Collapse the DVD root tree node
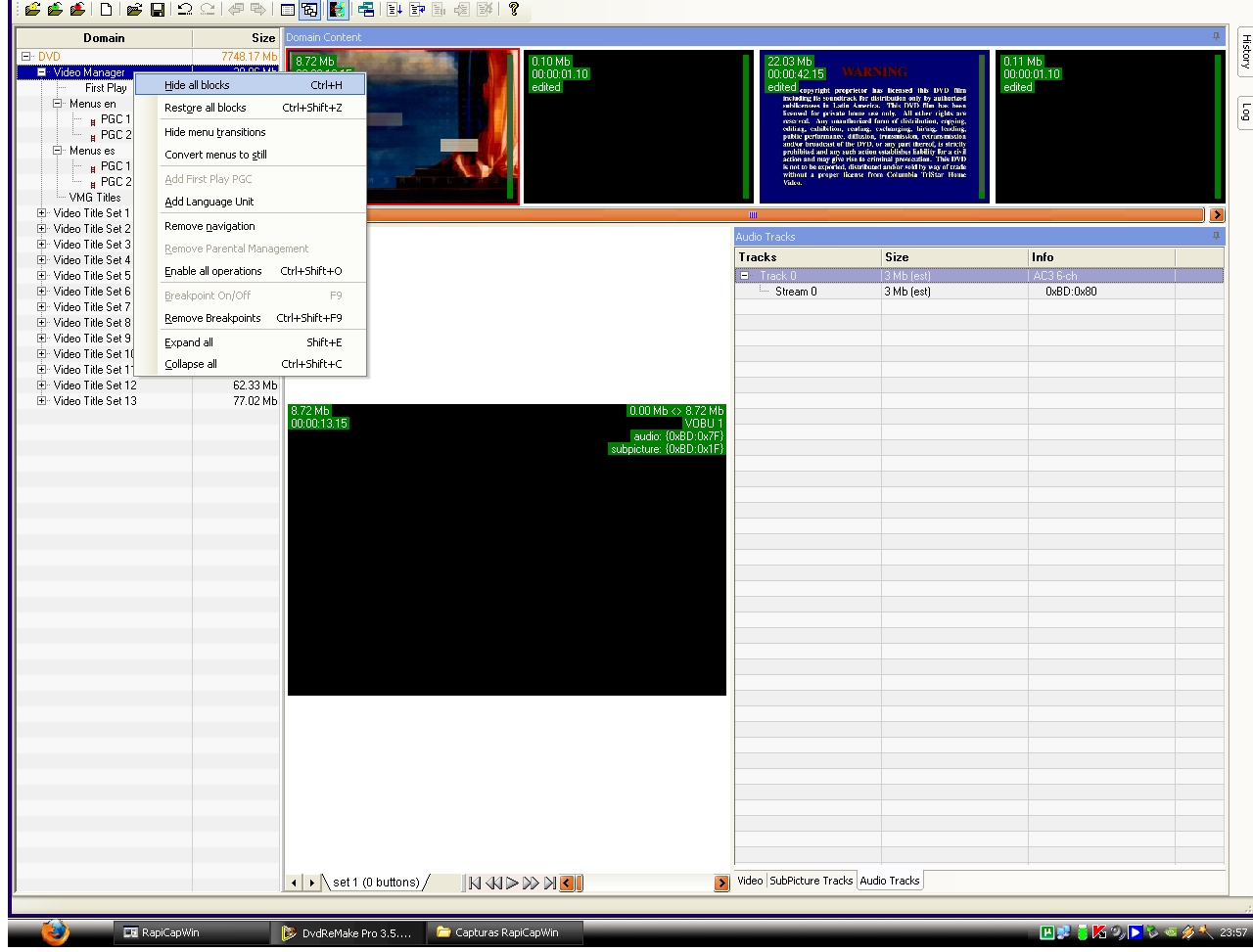This screenshot has height=952, width=1253. (x=26, y=57)
